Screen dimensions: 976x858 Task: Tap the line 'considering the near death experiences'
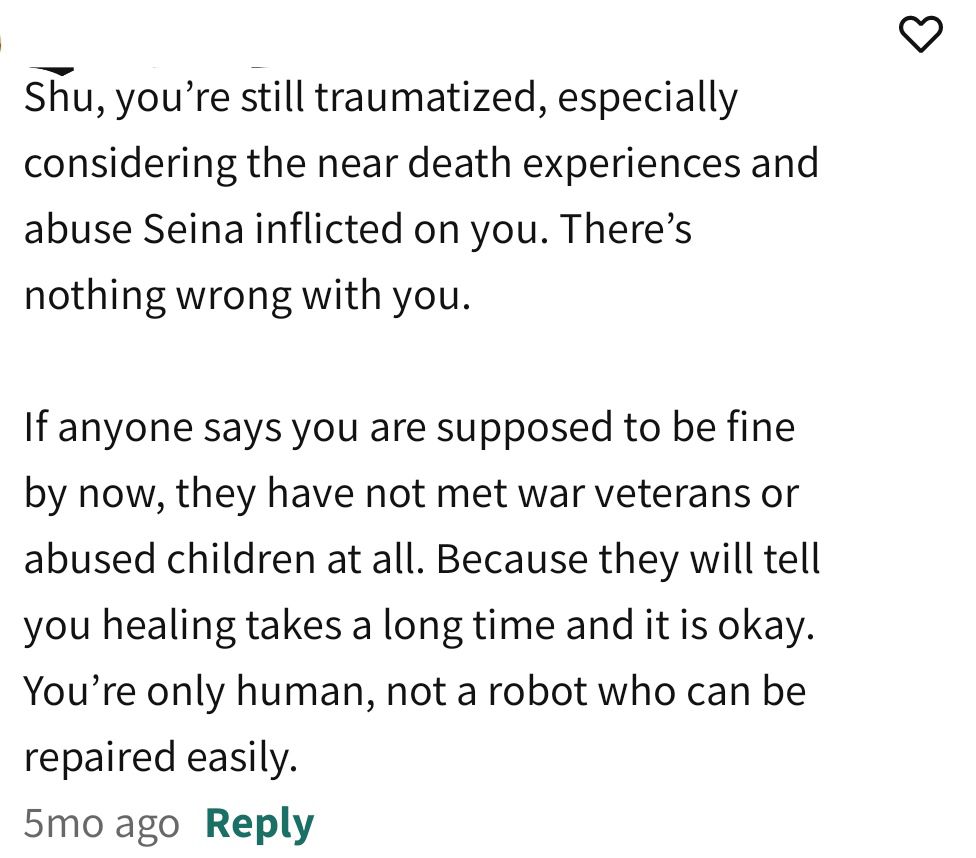click(x=421, y=163)
